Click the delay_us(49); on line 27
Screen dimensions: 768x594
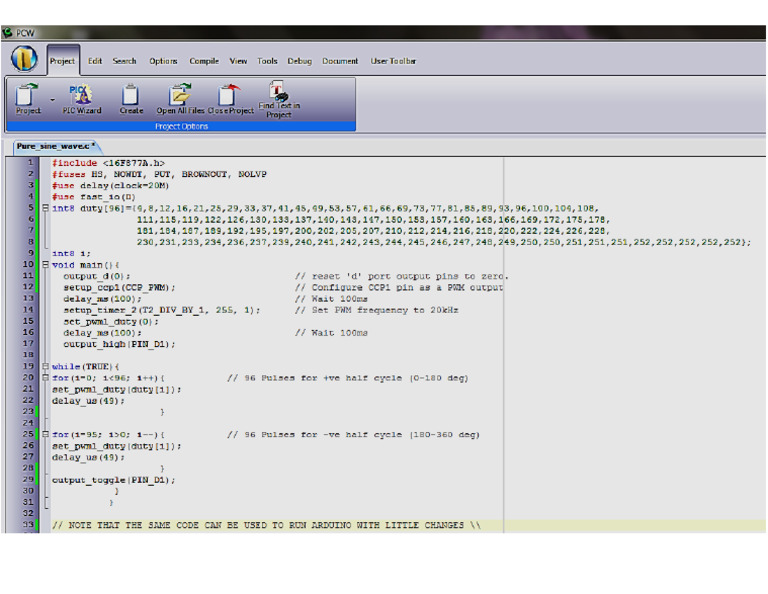[x=88, y=457]
